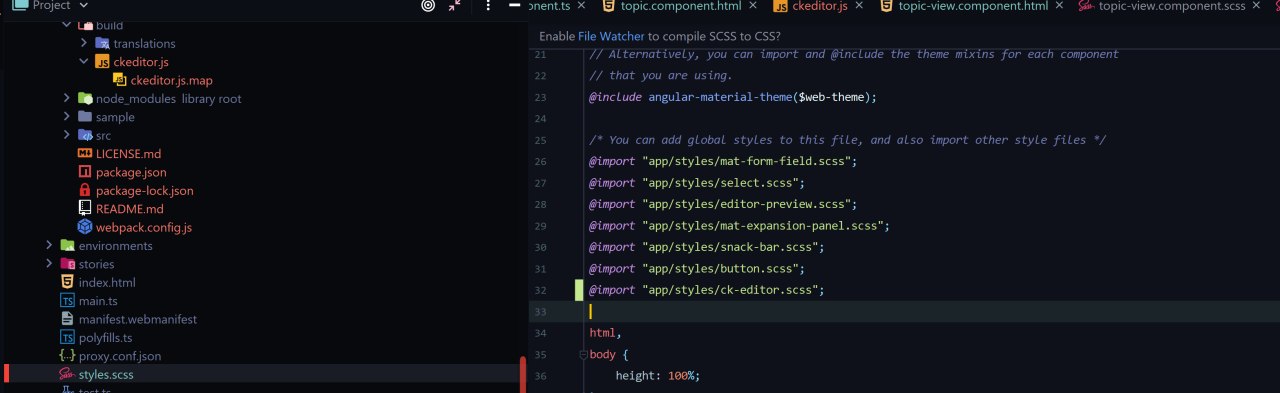Click the file icon of manifest.webmanifest
The width and height of the screenshot is (1280, 393).
[67, 319]
